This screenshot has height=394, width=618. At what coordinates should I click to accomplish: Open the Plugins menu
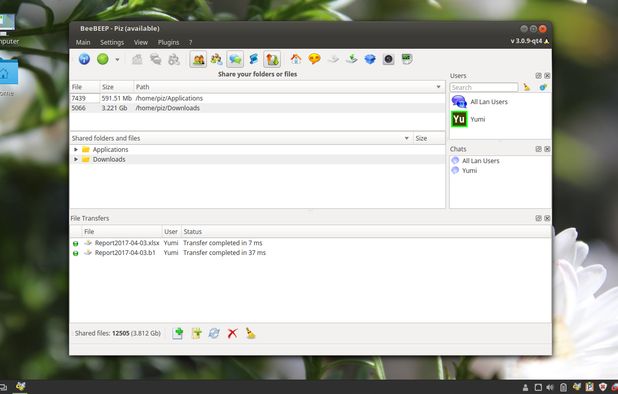pyautogui.click(x=168, y=42)
